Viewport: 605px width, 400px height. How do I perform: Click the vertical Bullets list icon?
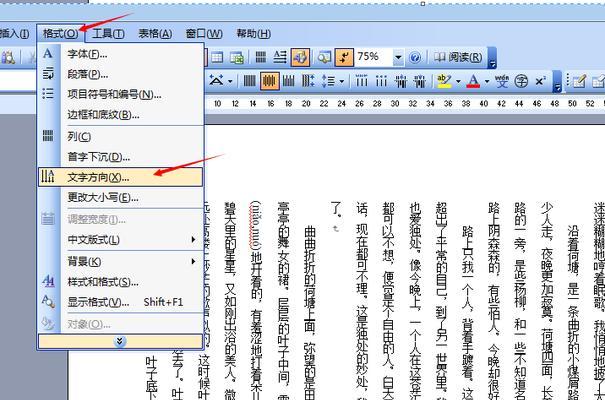381,81
